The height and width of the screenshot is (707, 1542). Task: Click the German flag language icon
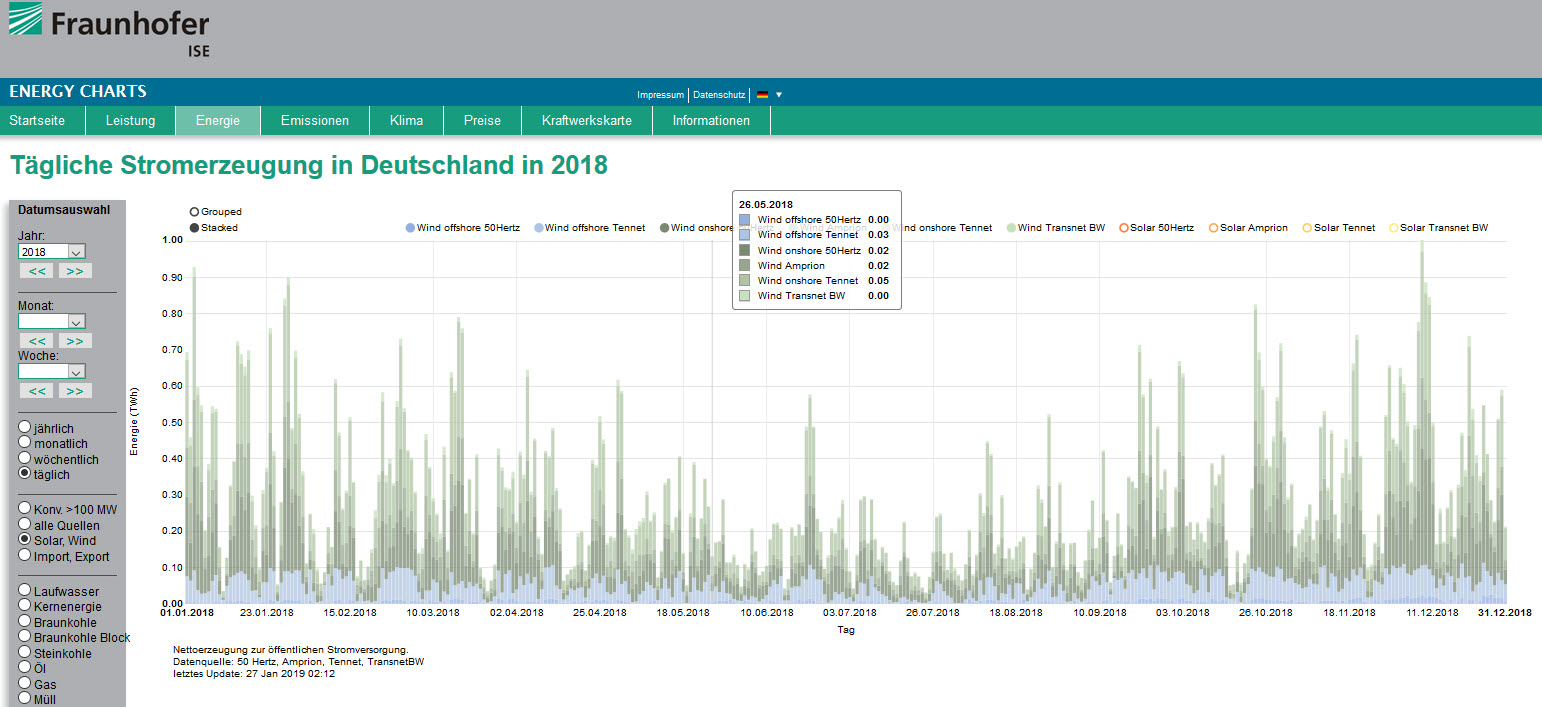point(762,95)
